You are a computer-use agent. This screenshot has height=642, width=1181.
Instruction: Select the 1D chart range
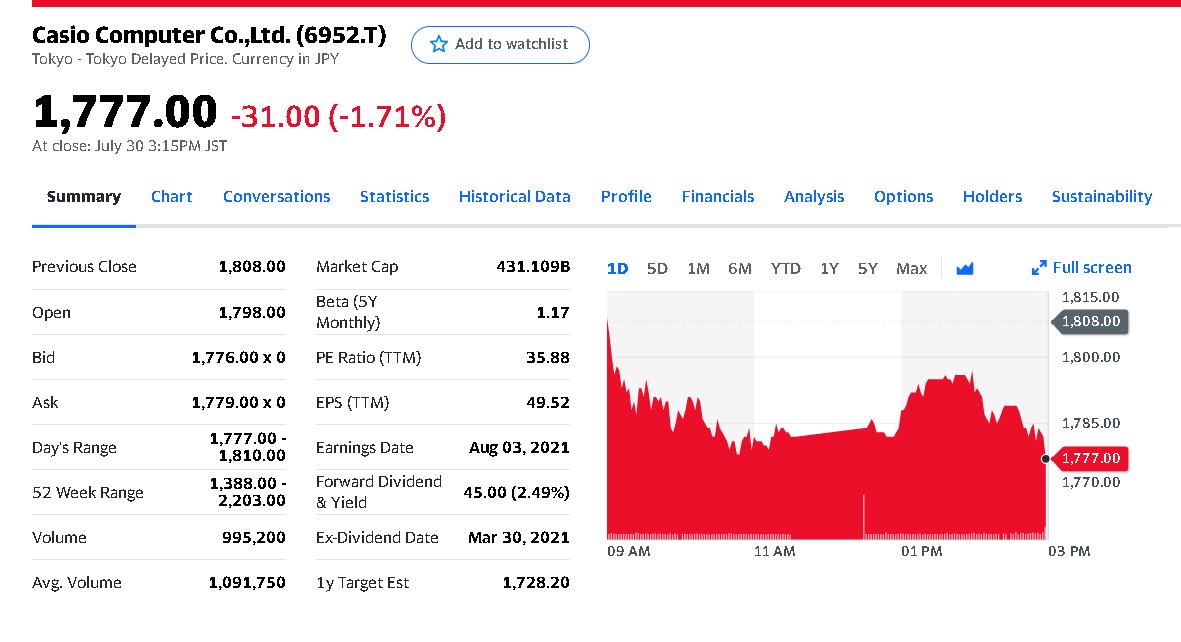[618, 269]
